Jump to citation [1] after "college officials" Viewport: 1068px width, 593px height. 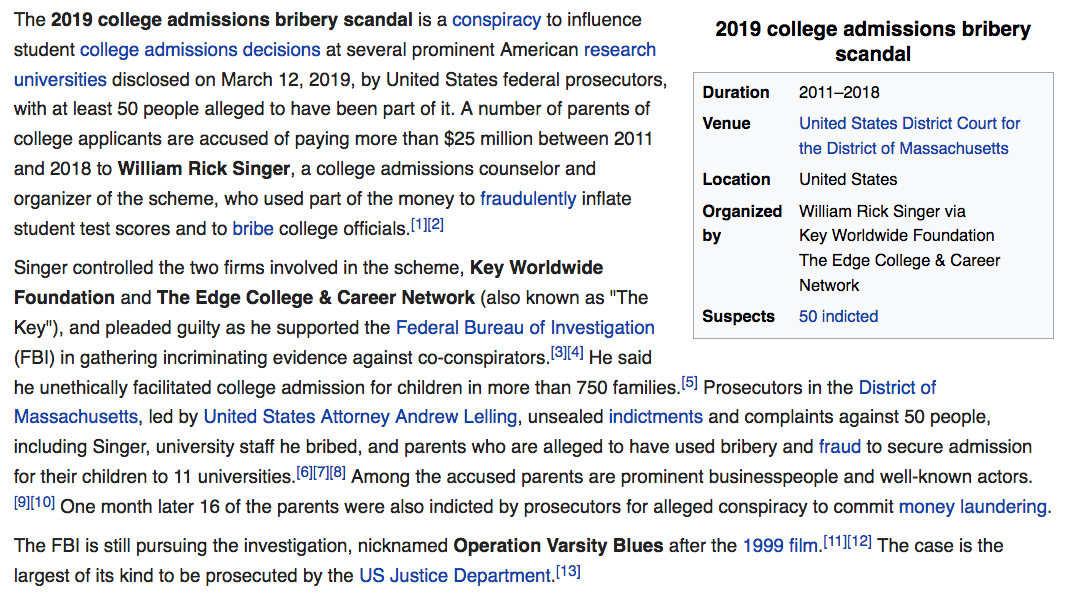click(419, 225)
